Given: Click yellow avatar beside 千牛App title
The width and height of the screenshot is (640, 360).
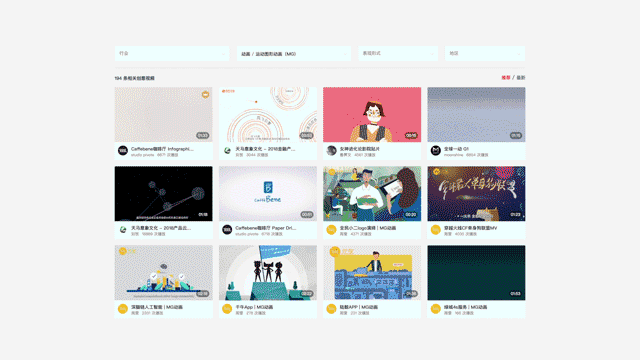Looking at the screenshot, I should [x=227, y=309].
